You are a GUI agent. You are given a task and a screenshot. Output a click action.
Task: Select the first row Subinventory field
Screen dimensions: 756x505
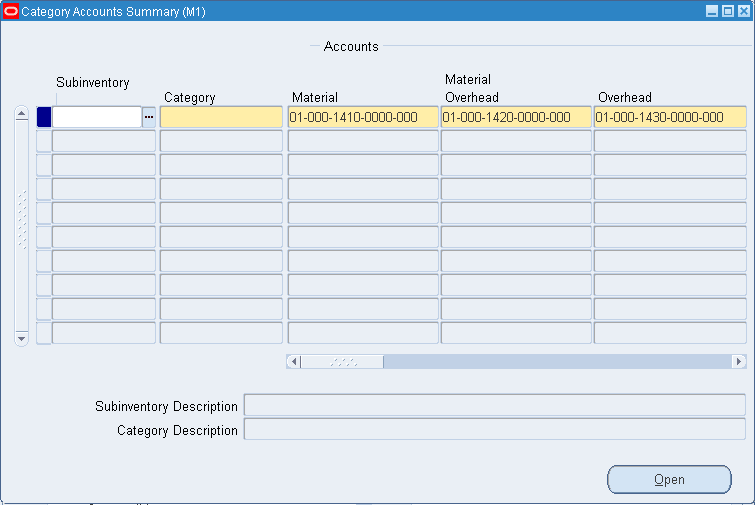click(x=97, y=117)
